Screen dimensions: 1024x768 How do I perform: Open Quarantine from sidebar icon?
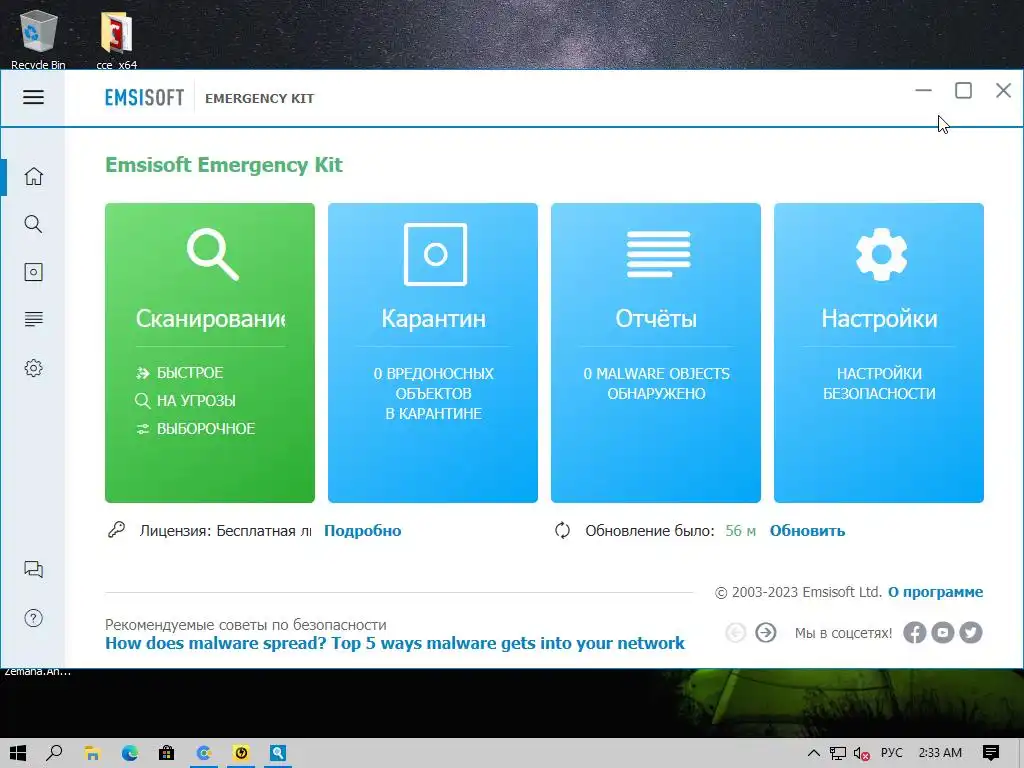tap(33, 272)
